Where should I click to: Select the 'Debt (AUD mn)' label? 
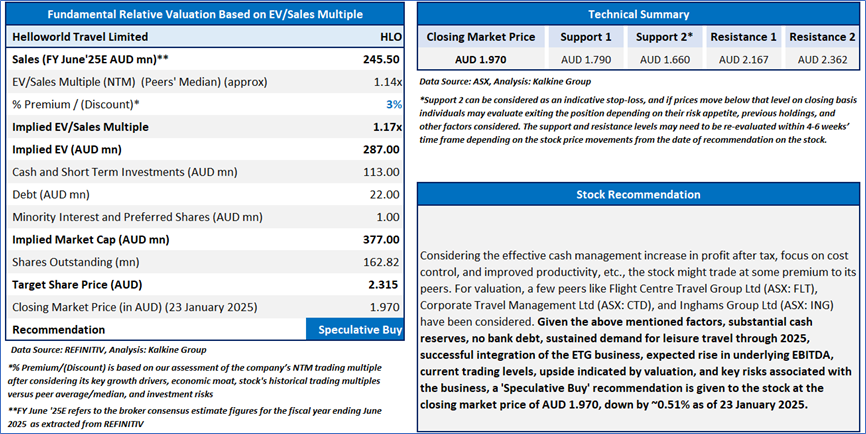pos(51,194)
